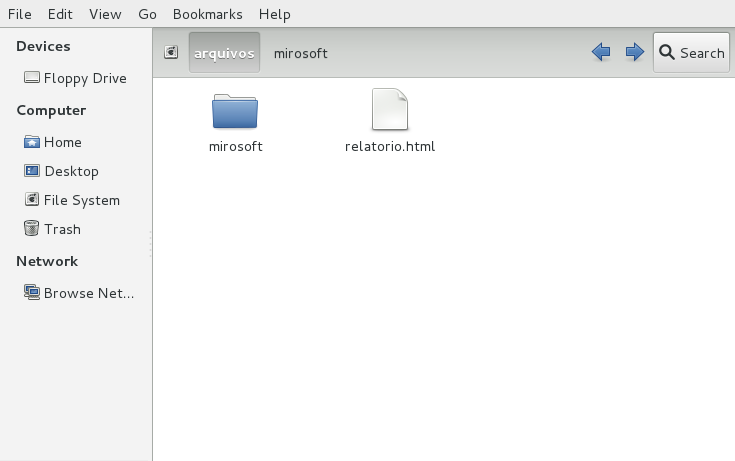
Task: Go to Home via sidebar icon
Action: [x=32, y=142]
